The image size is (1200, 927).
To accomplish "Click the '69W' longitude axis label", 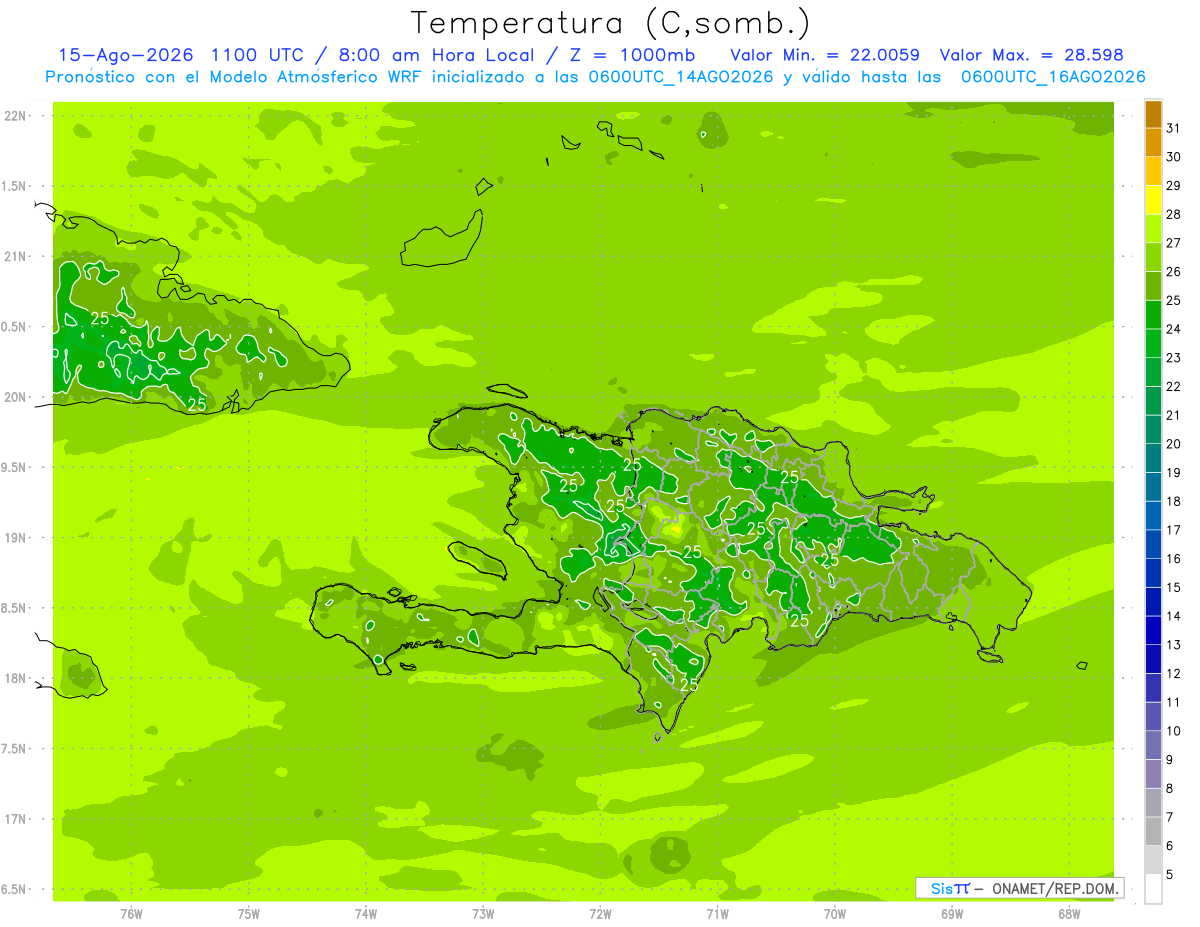I will pos(952,913).
